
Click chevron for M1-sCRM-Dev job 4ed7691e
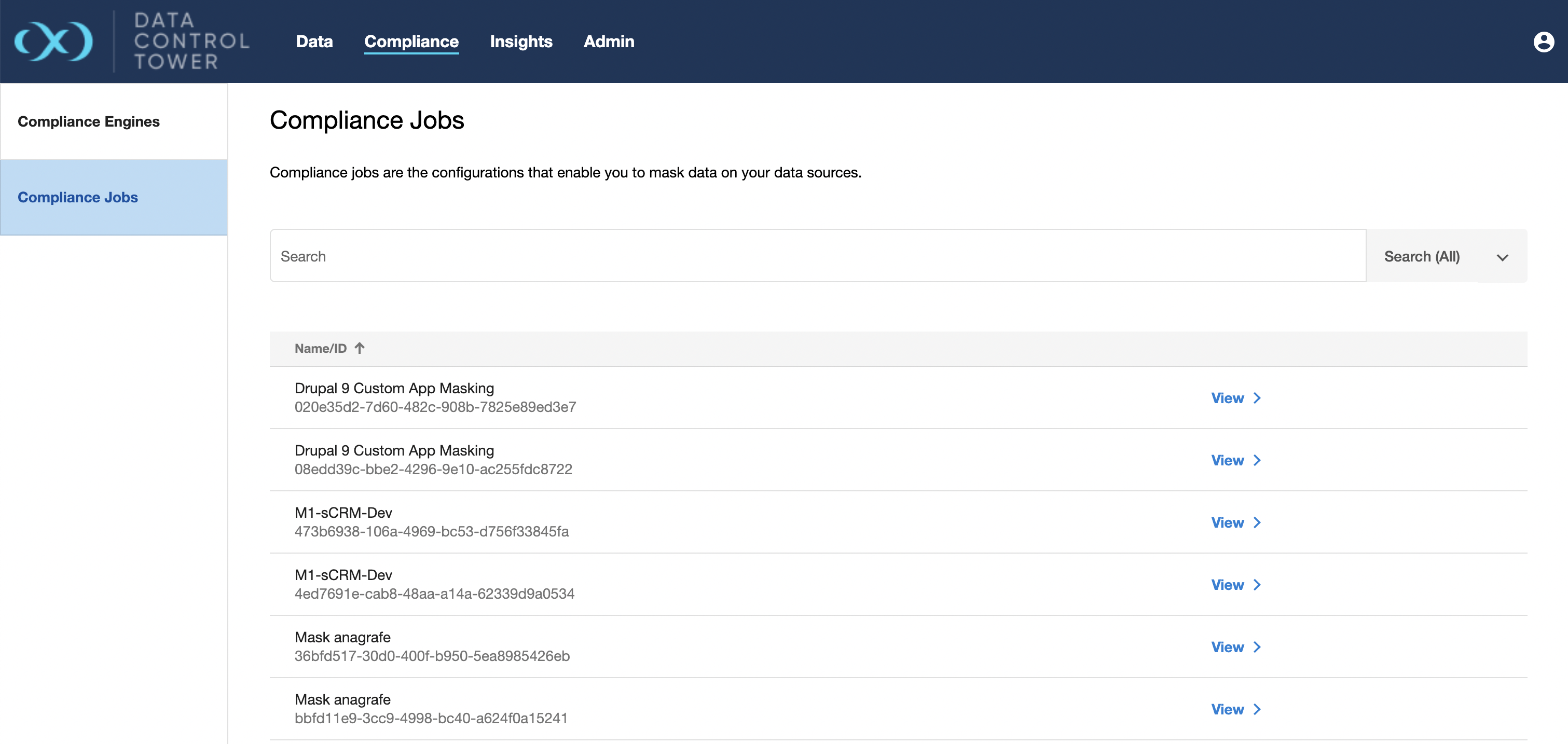click(1257, 585)
